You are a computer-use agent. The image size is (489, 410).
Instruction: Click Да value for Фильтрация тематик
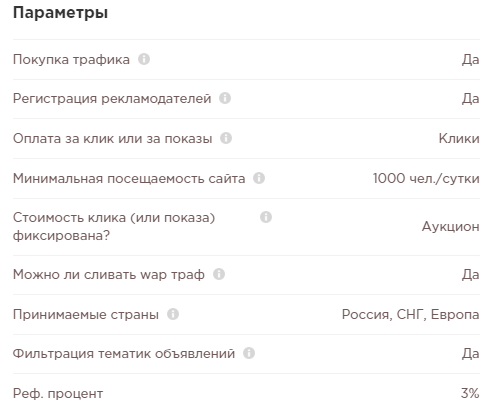(x=471, y=354)
